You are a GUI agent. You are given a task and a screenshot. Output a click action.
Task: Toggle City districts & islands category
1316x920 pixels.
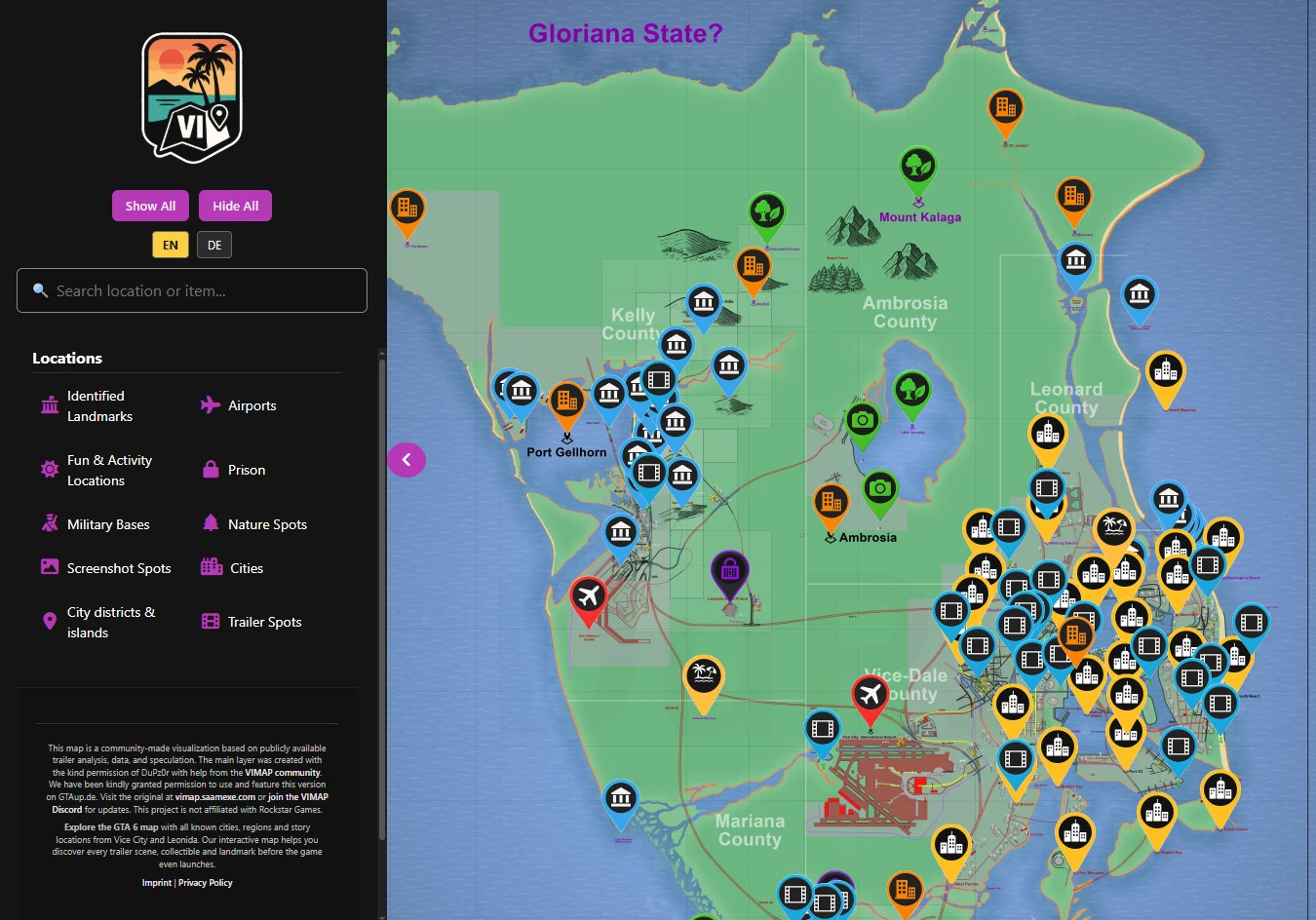click(99, 622)
